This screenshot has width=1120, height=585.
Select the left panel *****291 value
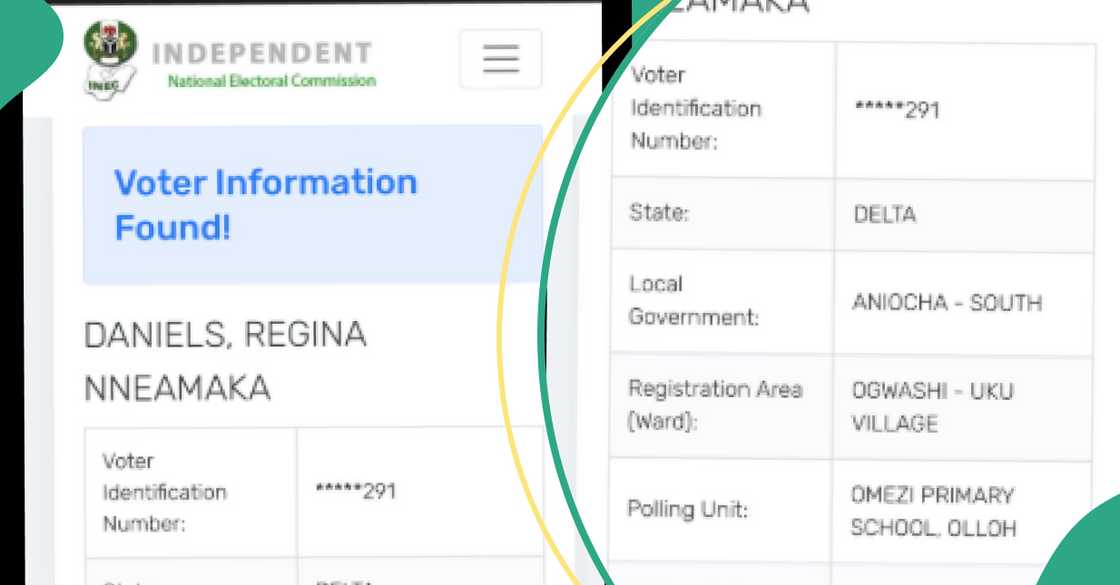pos(356,491)
